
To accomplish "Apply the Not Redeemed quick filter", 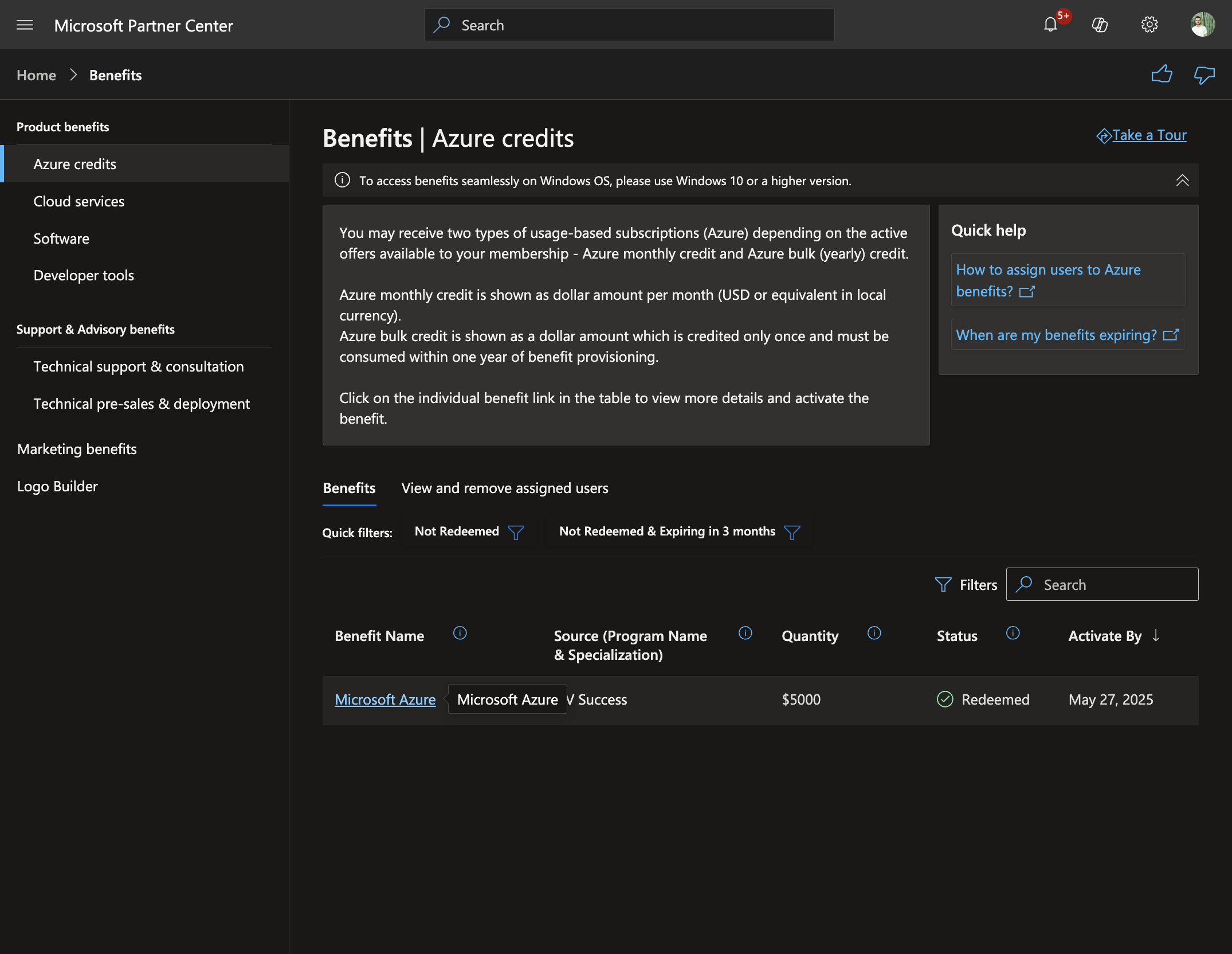I will tap(469, 531).
